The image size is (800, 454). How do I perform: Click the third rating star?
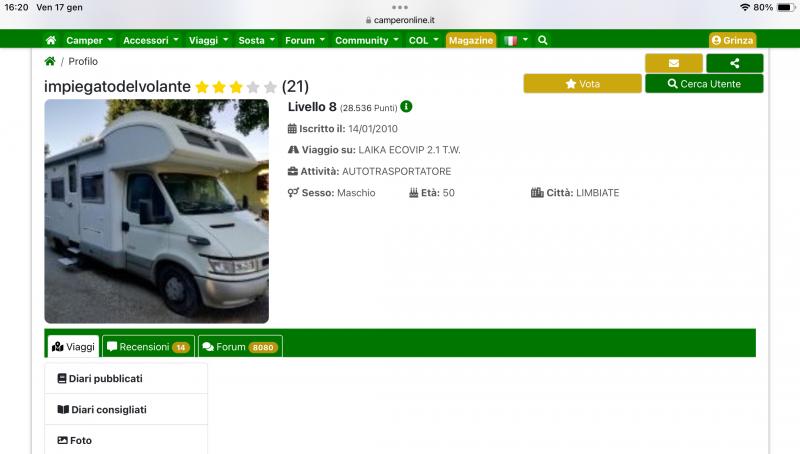coord(236,87)
